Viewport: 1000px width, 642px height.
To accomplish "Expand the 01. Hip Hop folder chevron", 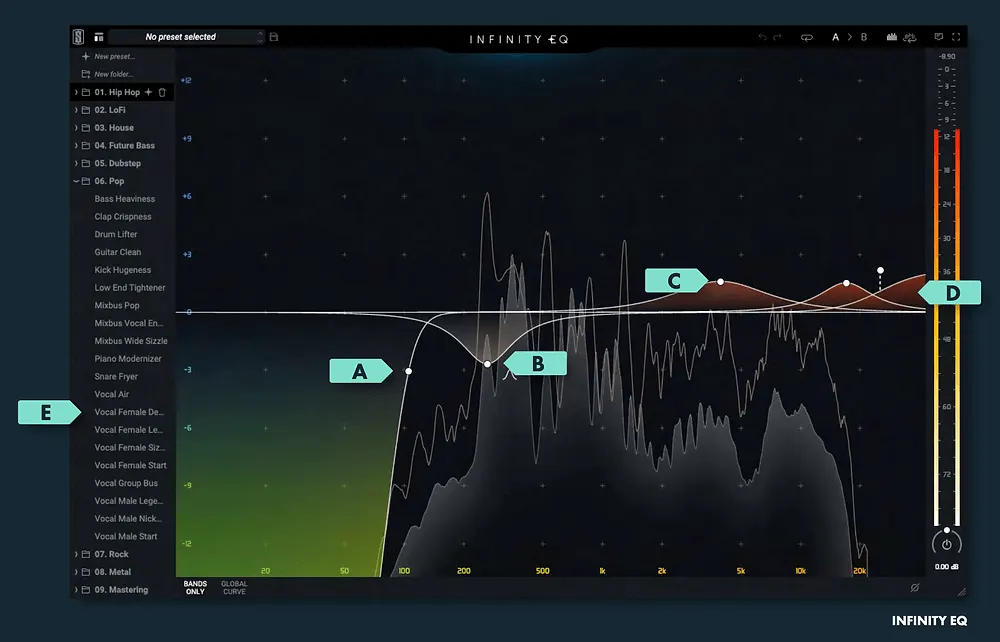I will [76, 92].
